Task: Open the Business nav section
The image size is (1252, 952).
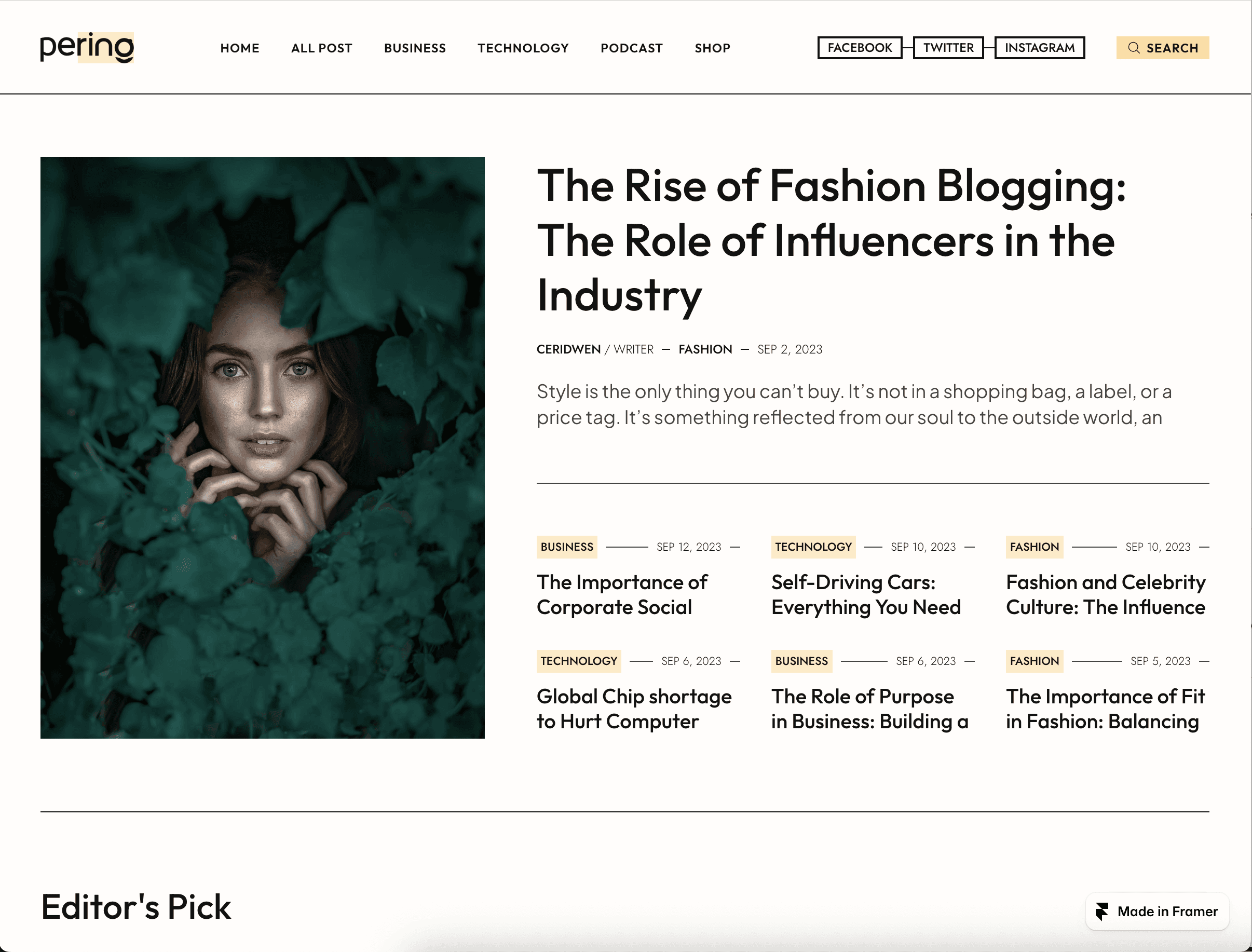Action: coord(415,48)
